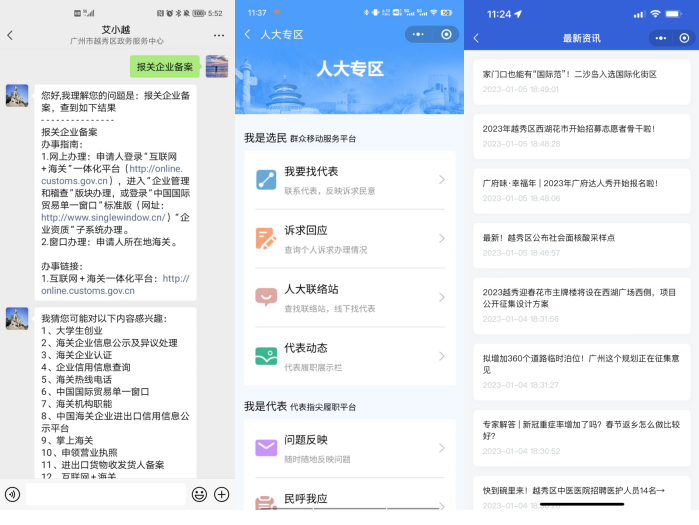
Task: Tap the voice input icon in chat
Action: pyautogui.click(x=12, y=494)
